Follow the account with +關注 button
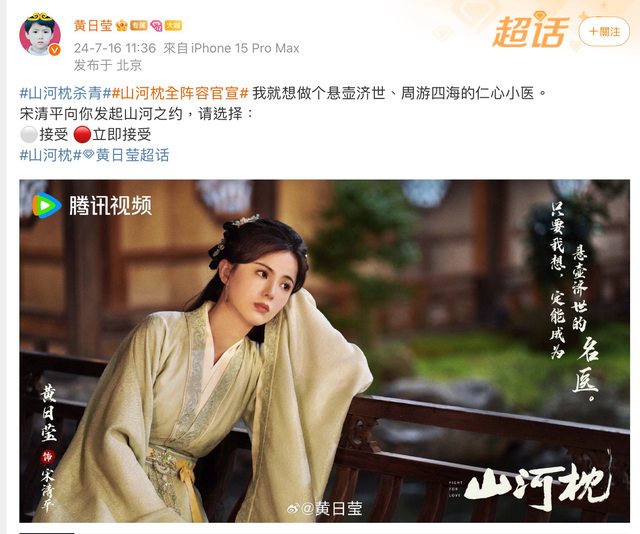Viewport: 640px width, 534px height. pos(604,31)
